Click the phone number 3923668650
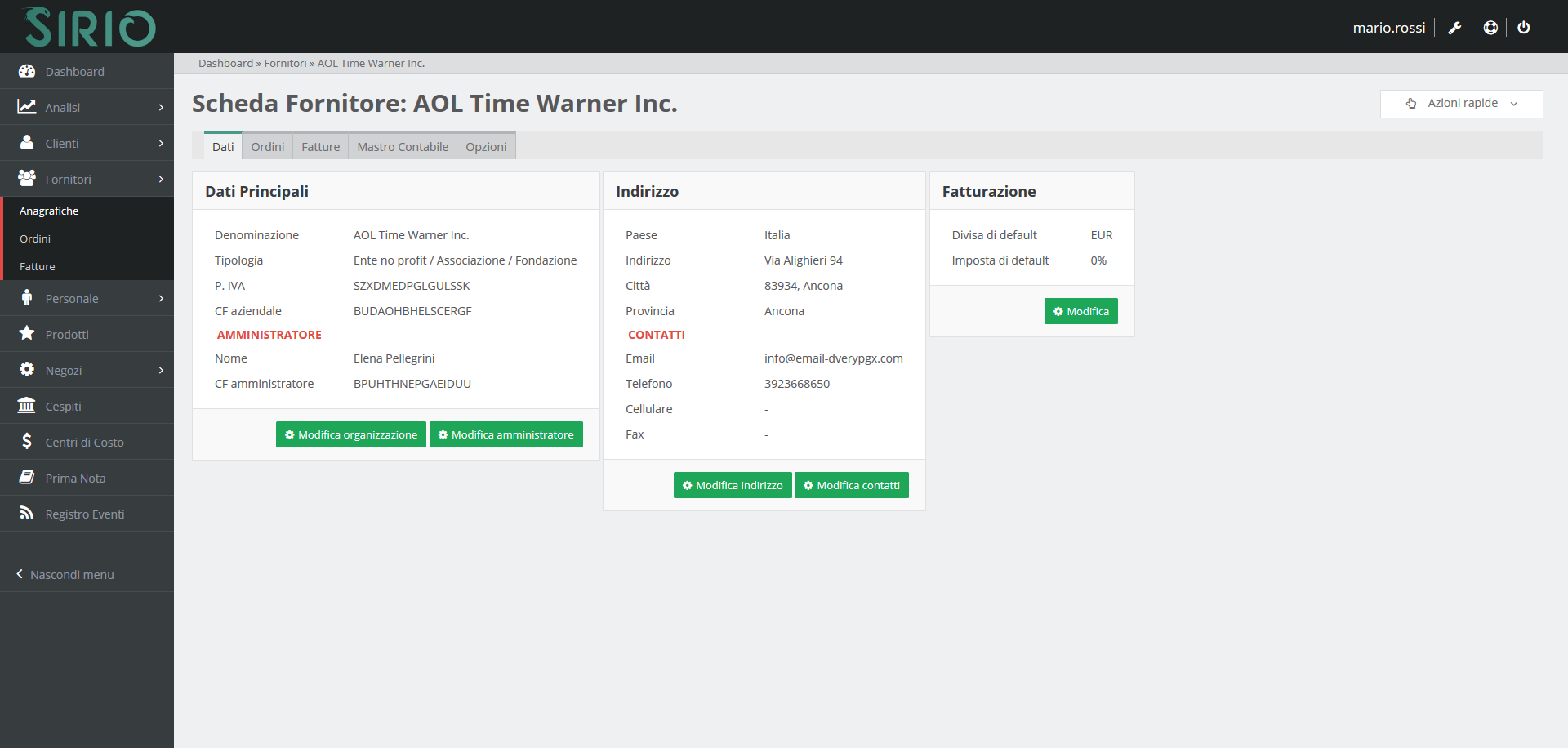The width and height of the screenshot is (1568, 748). point(797,384)
